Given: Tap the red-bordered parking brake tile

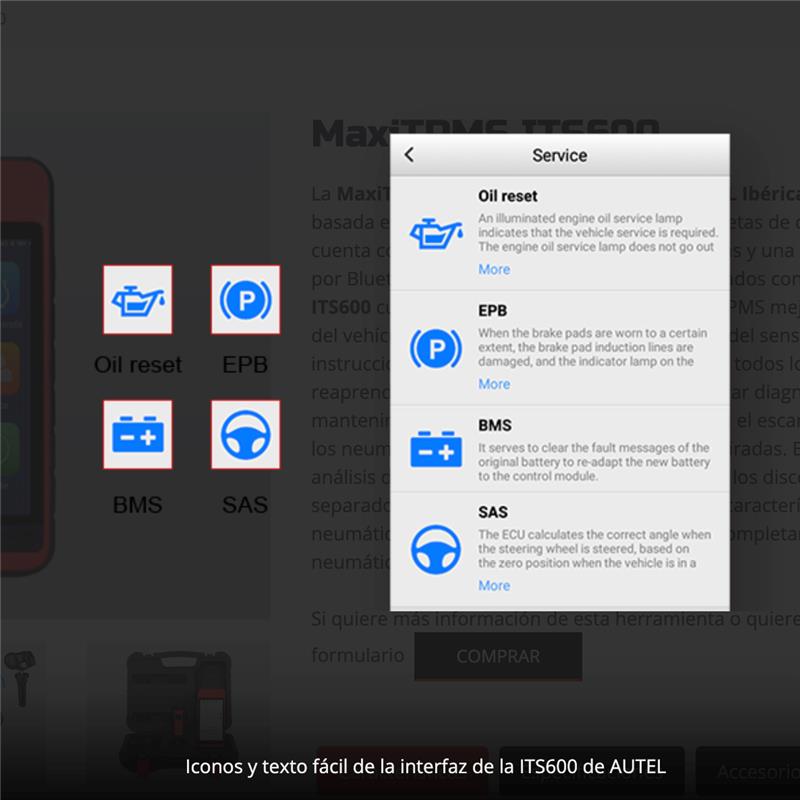Looking at the screenshot, I should 245,299.
